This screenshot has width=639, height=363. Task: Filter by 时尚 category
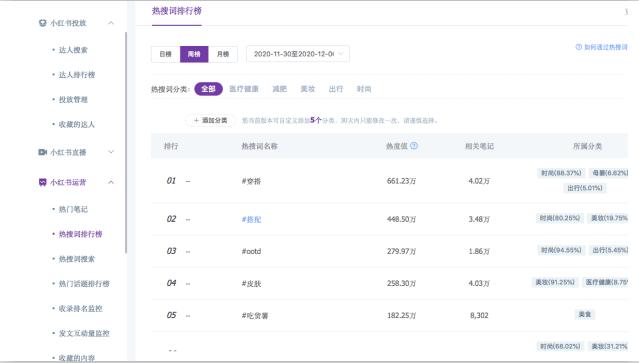pyautogui.click(x=364, y=89)
